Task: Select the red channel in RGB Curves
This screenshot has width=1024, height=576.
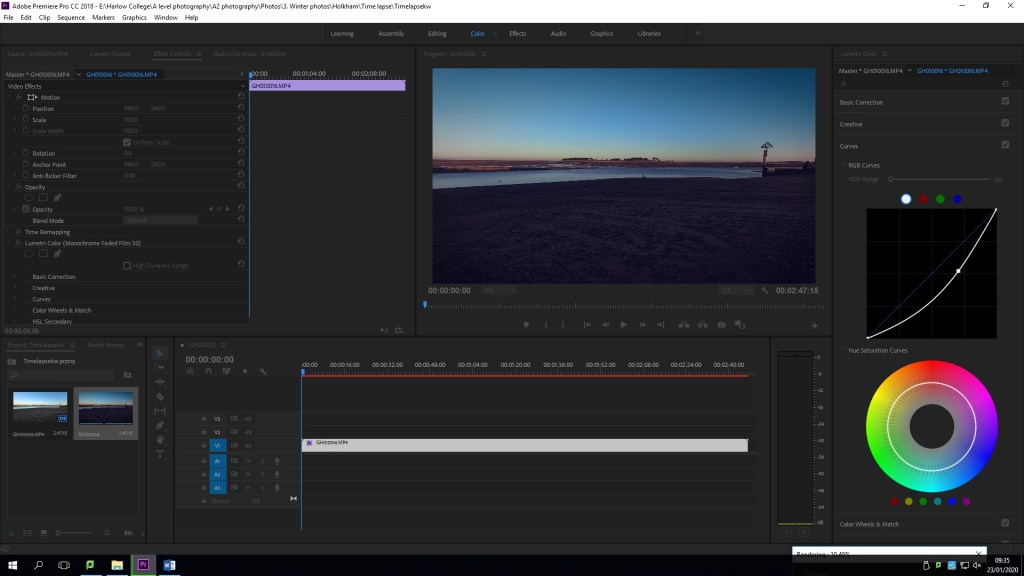Action: [923, 199]
